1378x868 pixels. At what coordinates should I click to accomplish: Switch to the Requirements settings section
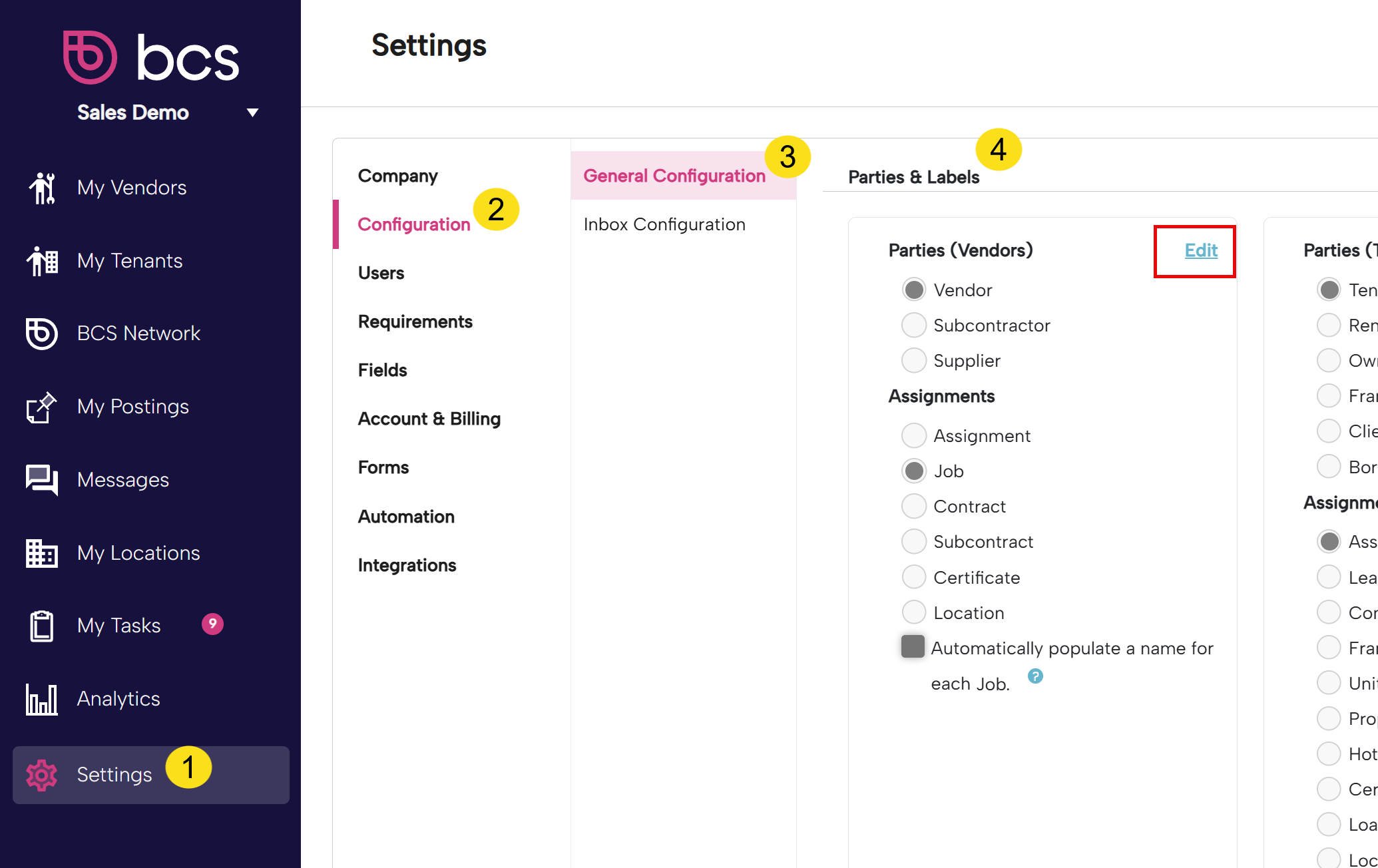(x=415, y=322)
